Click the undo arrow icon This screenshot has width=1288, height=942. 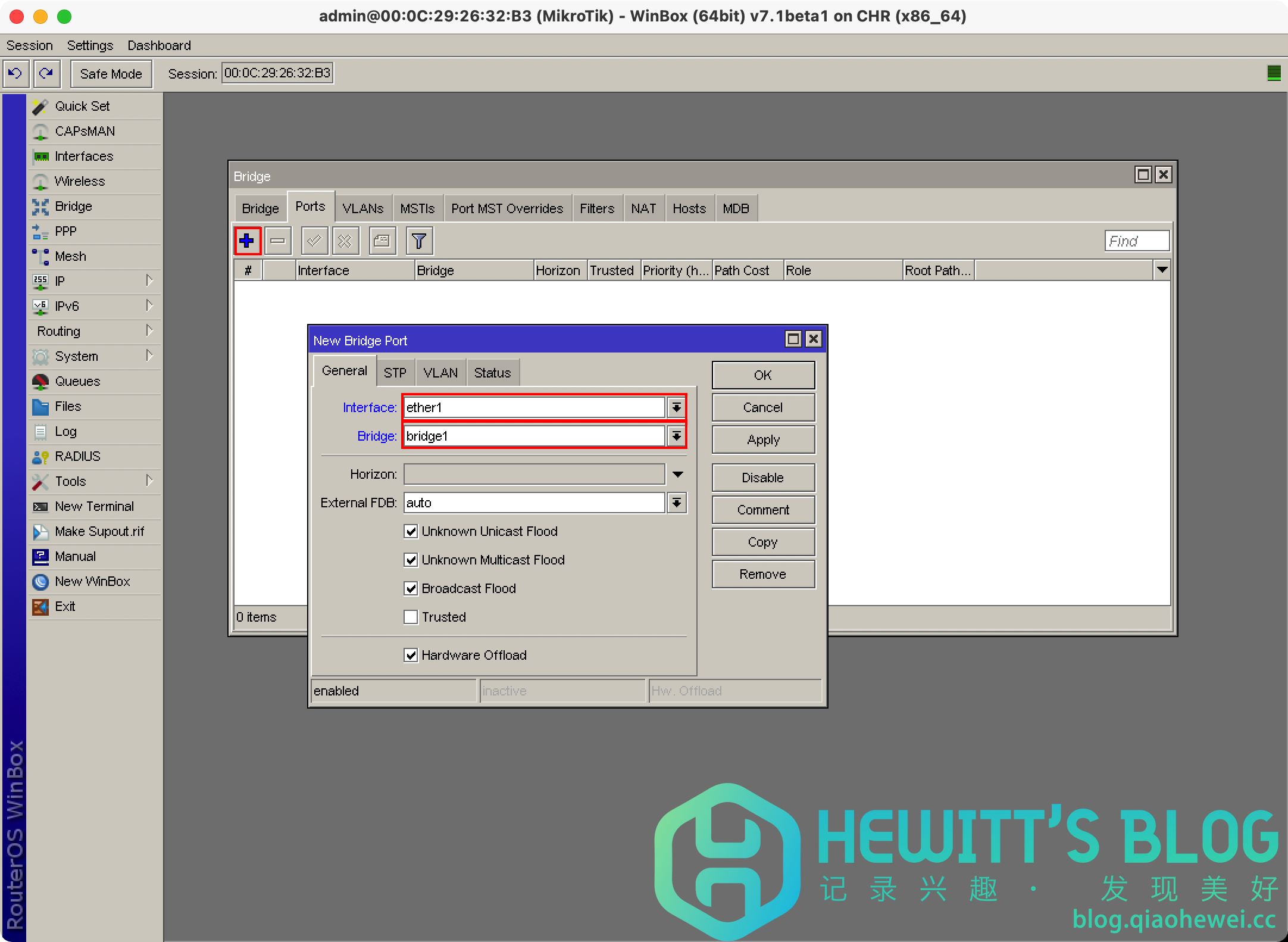[15, 73]
